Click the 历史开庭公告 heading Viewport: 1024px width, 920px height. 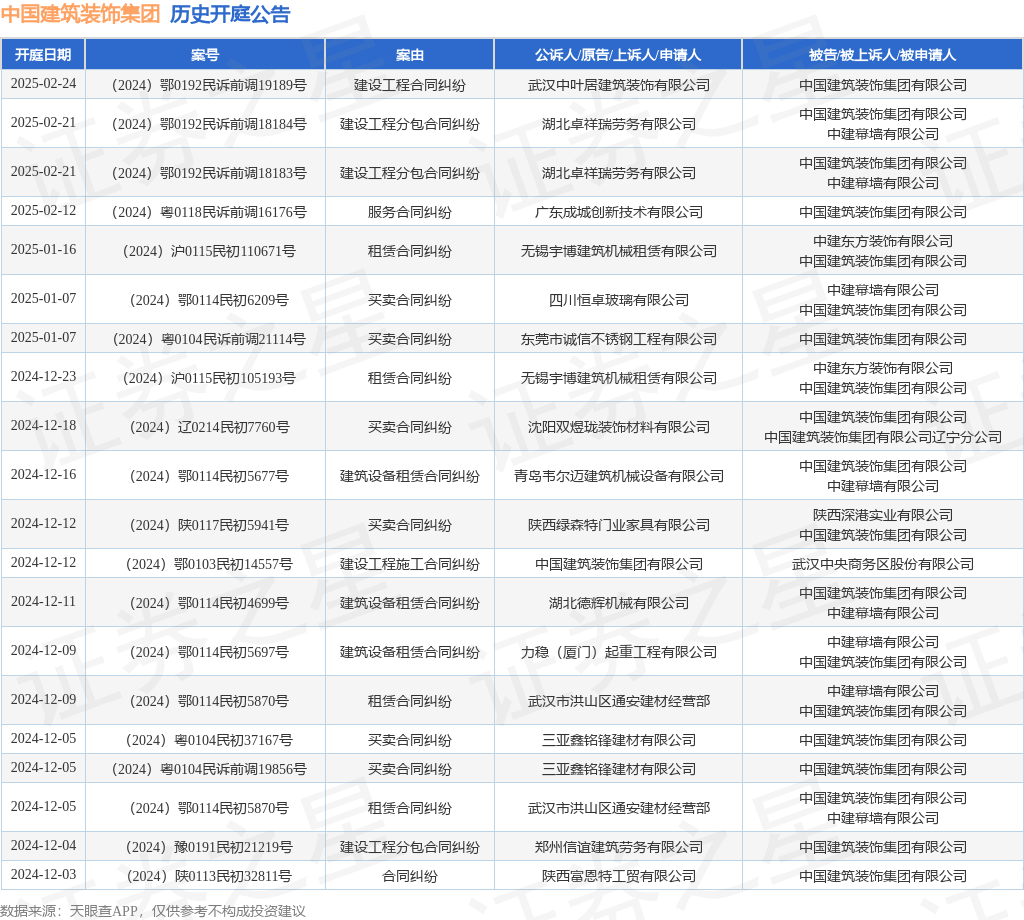click(x=230, y=14)
